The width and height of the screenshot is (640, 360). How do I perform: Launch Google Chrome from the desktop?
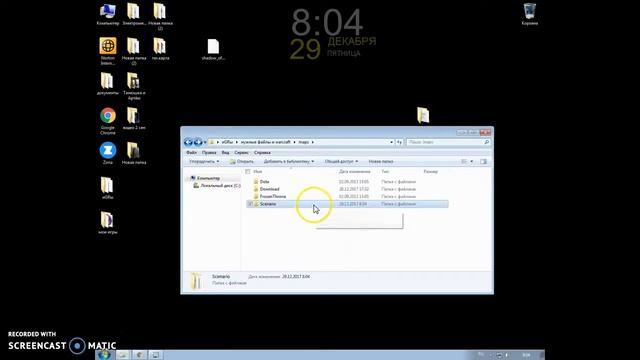tap(108, 121)
